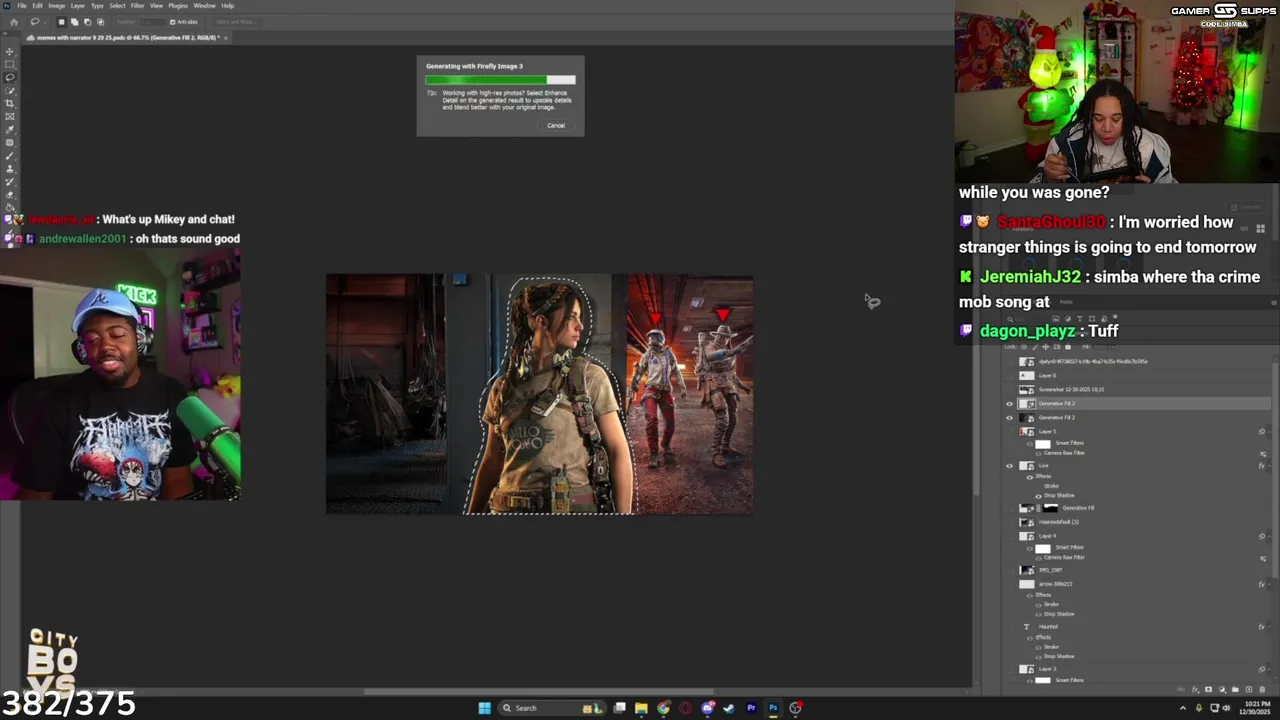Select the Rectangular Marquee tool

point(10,64)
